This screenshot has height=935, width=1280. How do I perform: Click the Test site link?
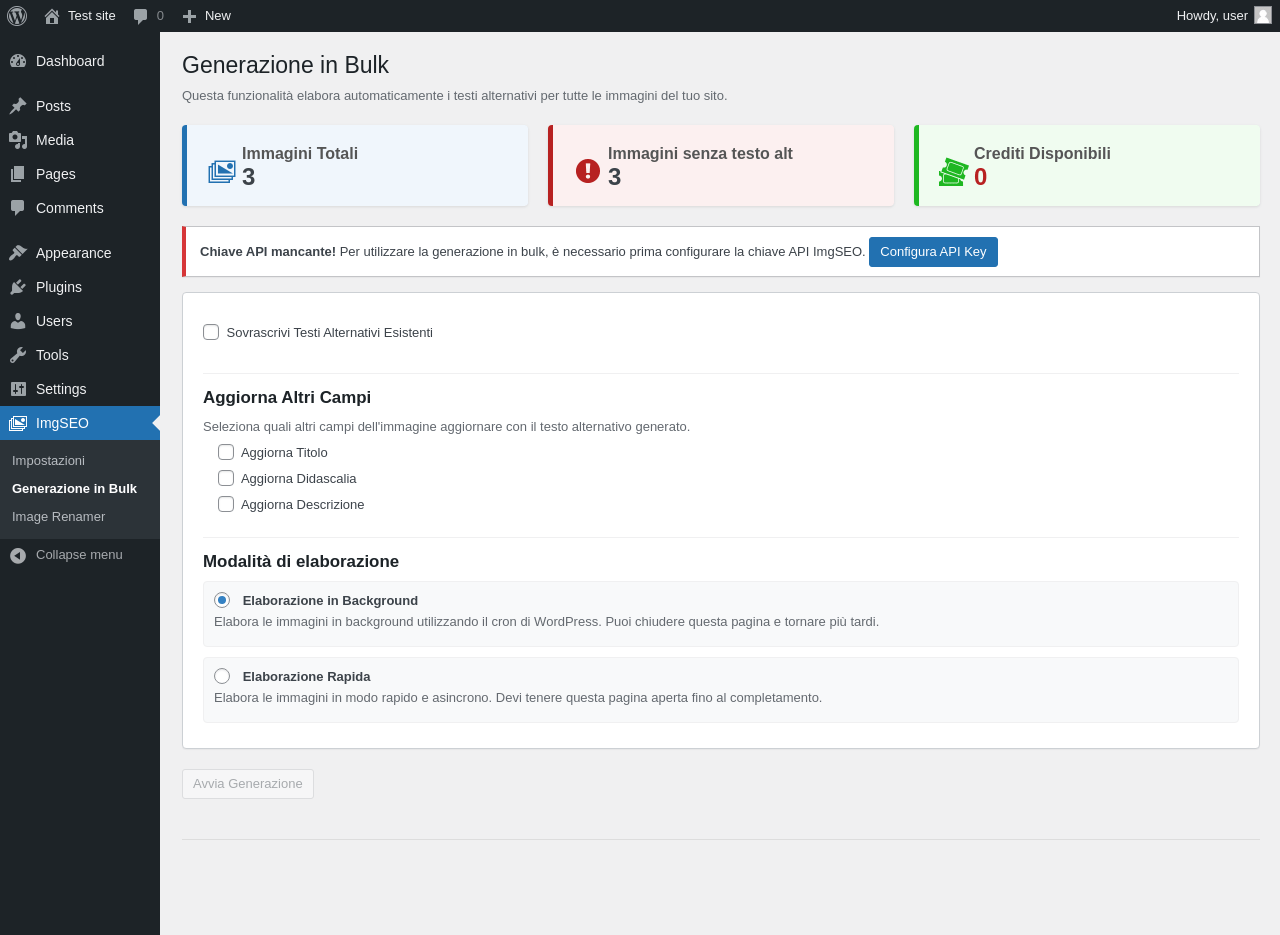92,16
